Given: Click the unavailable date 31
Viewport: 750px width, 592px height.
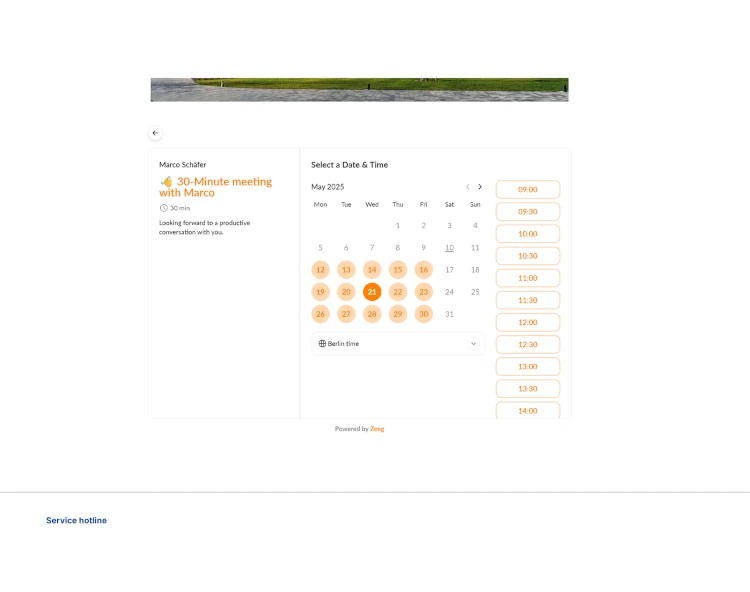Looking at the screenshot, I should tap(450, 314).
